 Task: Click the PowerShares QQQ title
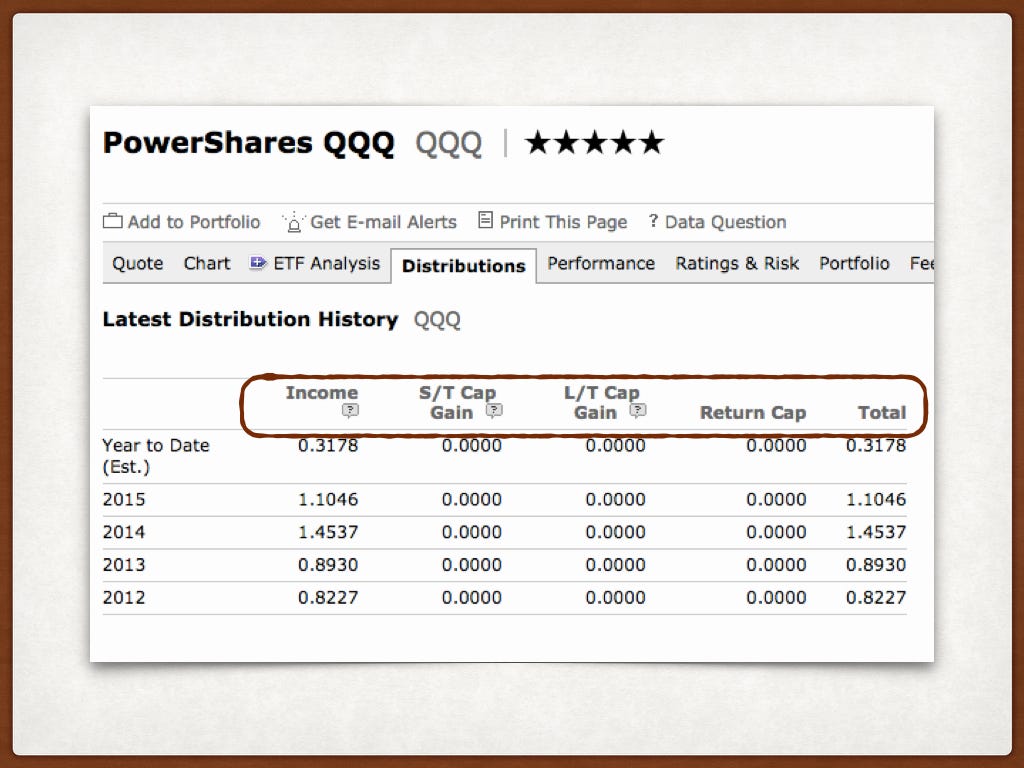[x=249, y=143]
